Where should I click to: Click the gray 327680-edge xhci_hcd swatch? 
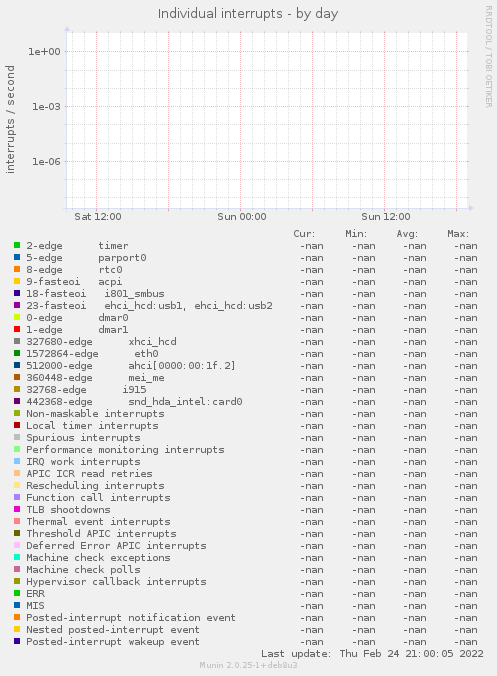coord(17,341)
